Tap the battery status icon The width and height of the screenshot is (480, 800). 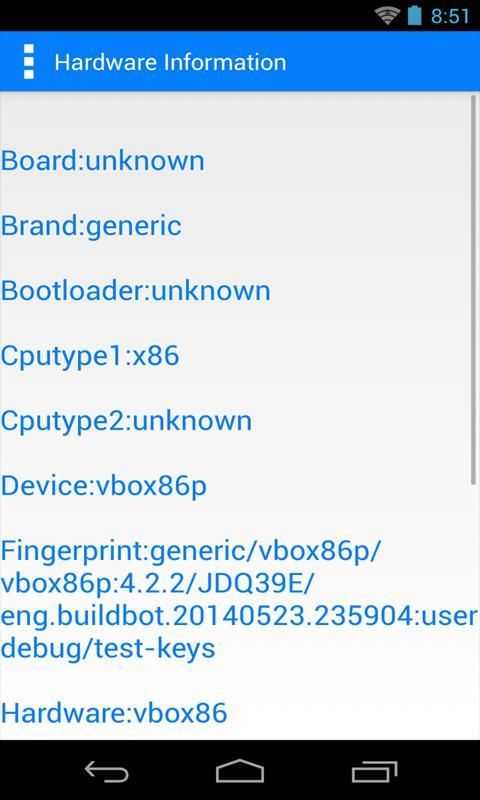coord(415,15)
